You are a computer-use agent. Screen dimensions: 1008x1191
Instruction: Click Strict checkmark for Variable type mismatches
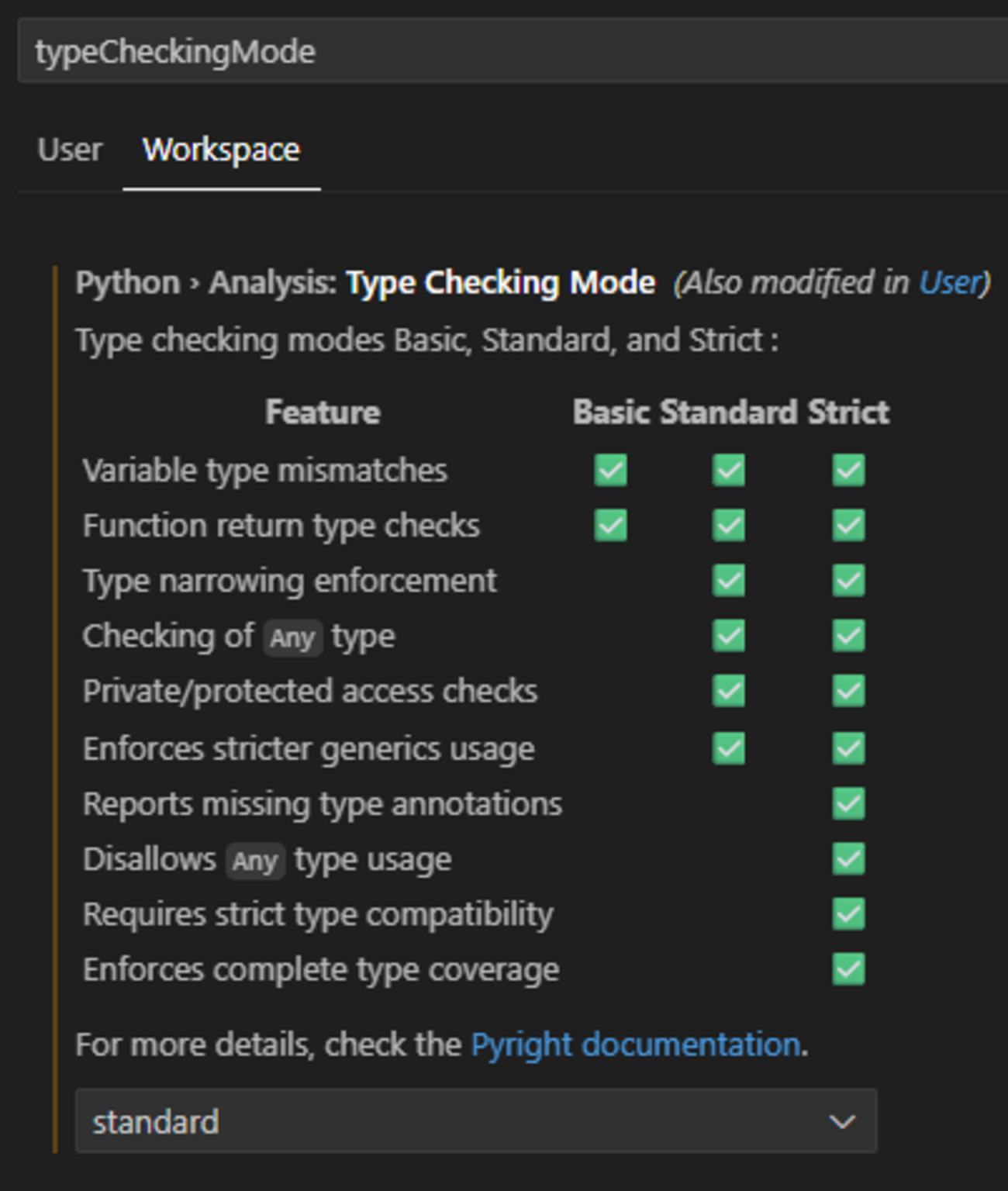coord(848,470)
